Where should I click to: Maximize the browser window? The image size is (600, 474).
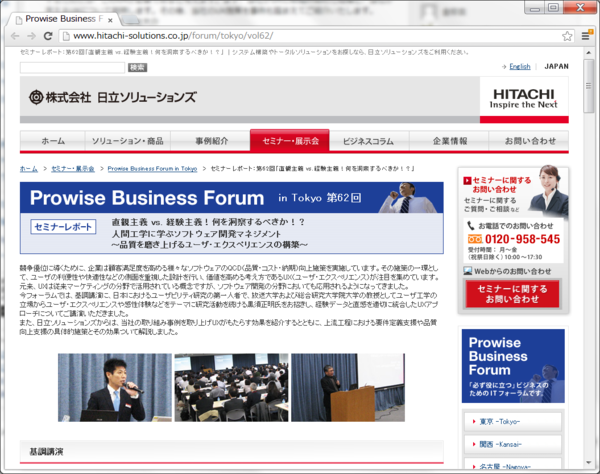tap(553, 8)
